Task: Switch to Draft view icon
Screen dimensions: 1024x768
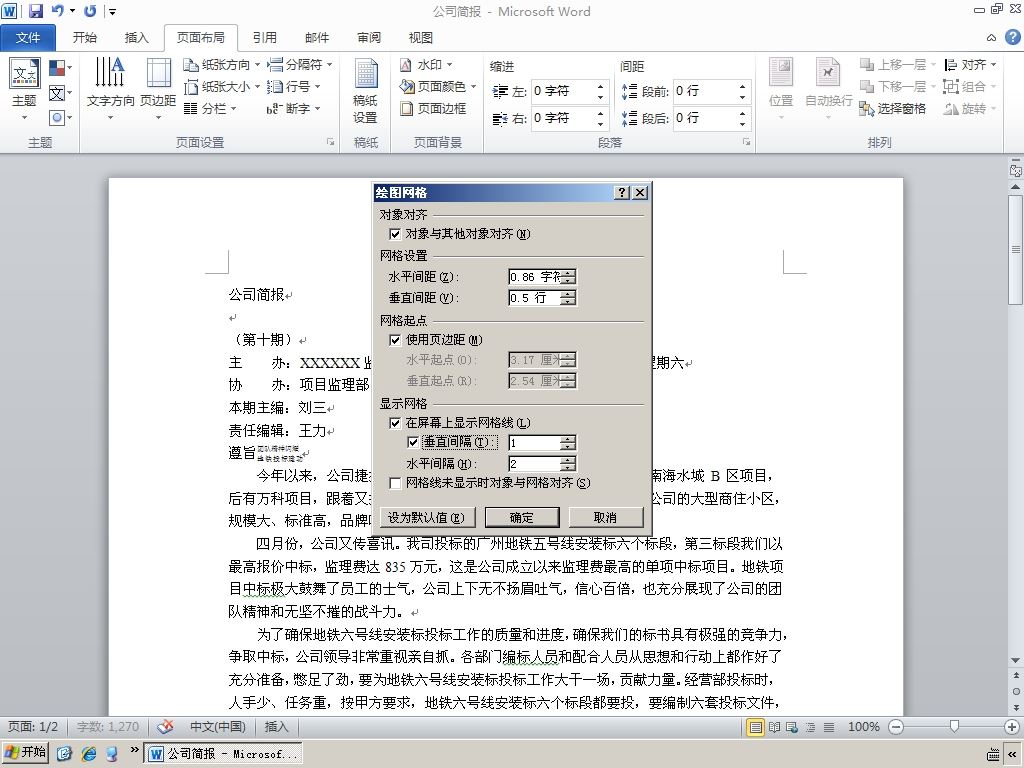Action: 829,727
